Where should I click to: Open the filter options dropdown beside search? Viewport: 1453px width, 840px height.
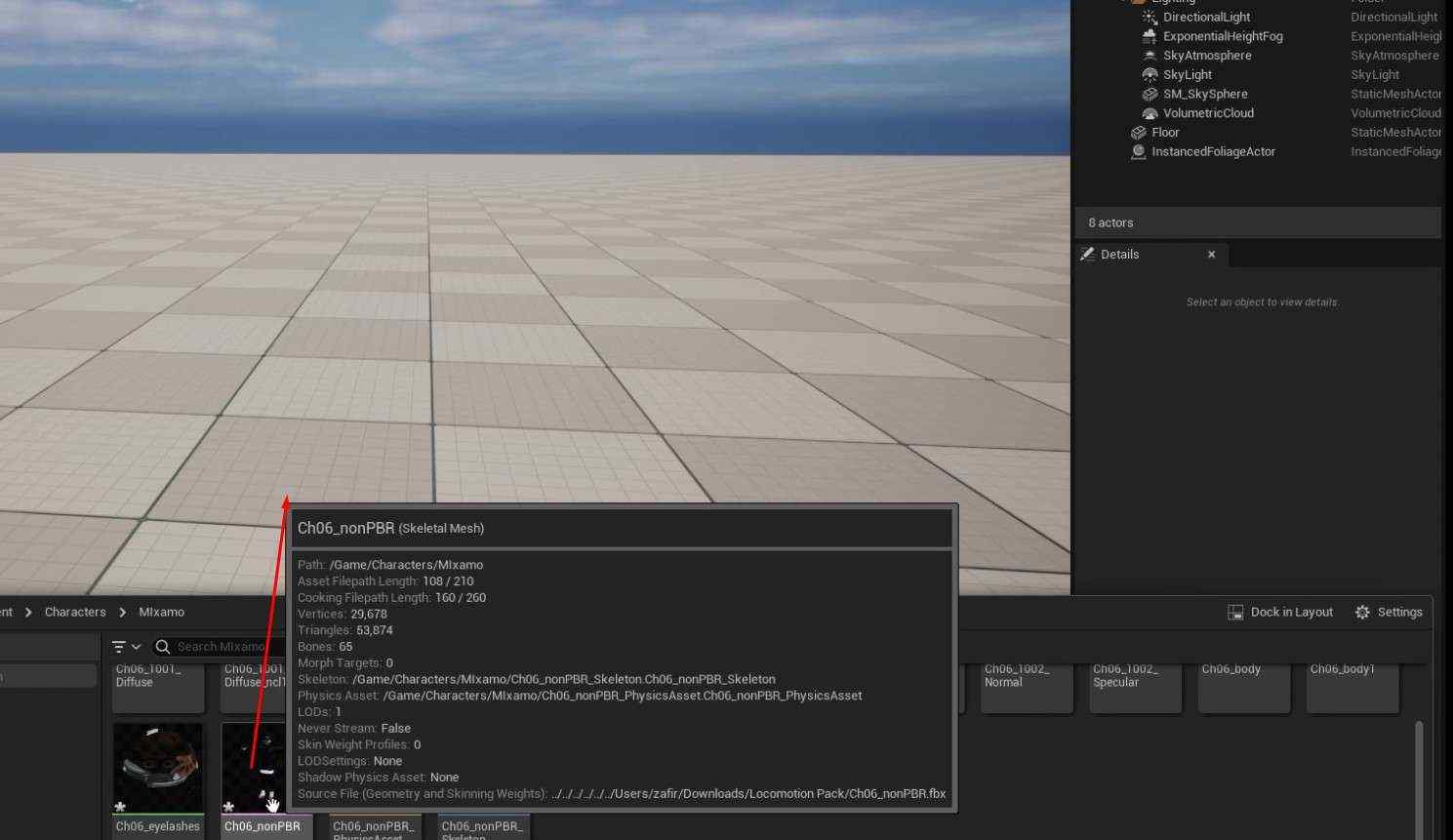tap(127, 647)
